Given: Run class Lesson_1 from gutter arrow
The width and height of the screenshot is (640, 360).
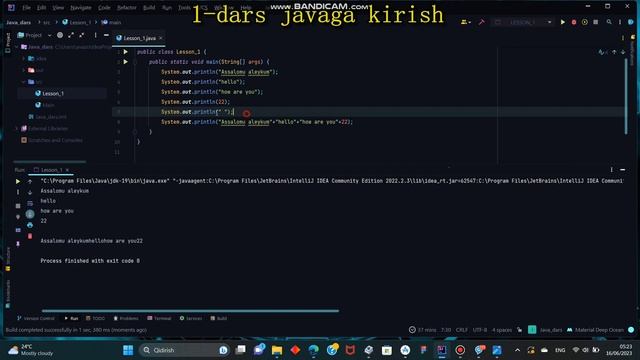Looking at the screenshot, I should click(x=126, y=52).
